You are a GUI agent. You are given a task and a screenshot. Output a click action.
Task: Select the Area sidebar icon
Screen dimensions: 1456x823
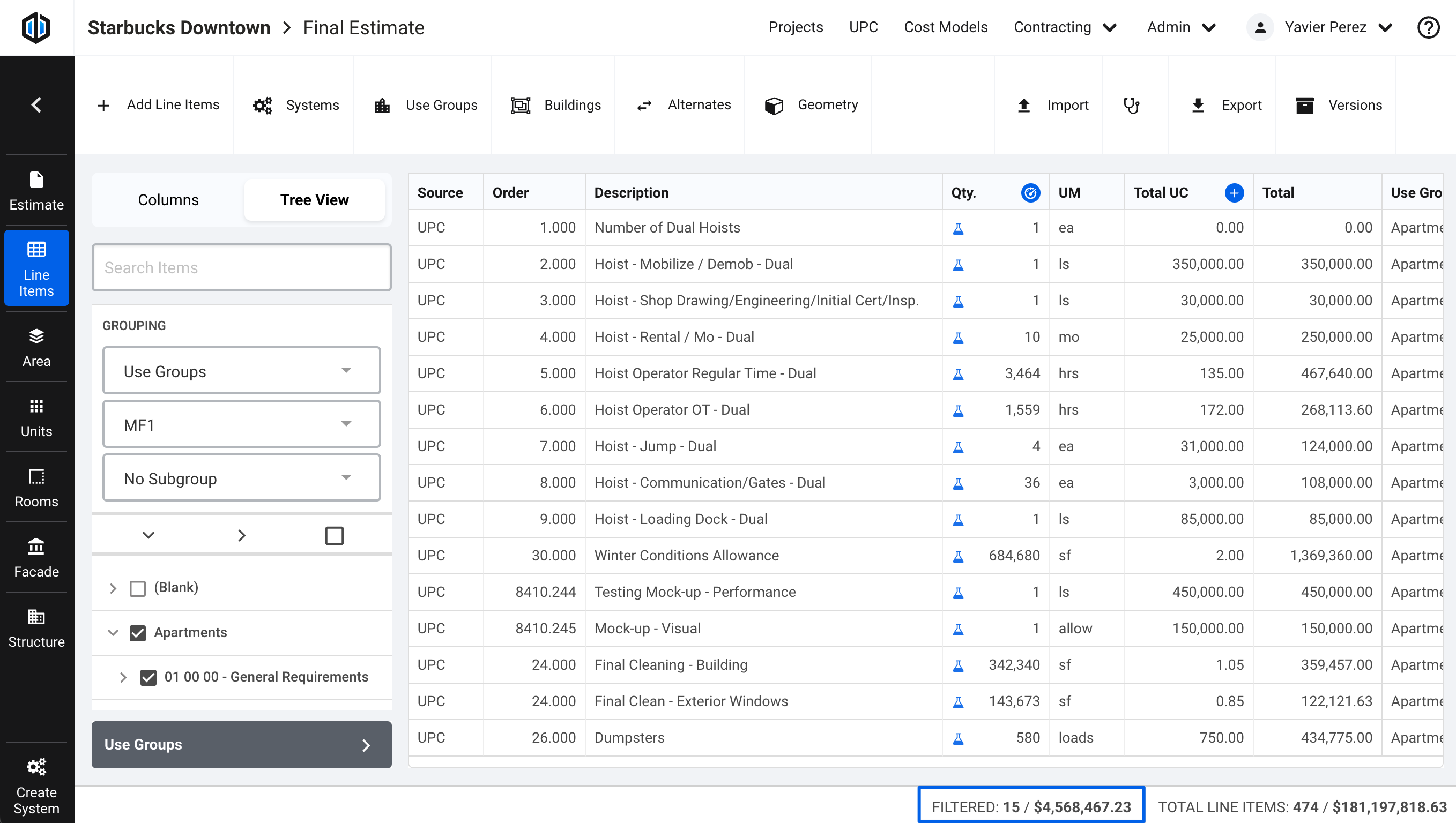[x=35, y=346]
